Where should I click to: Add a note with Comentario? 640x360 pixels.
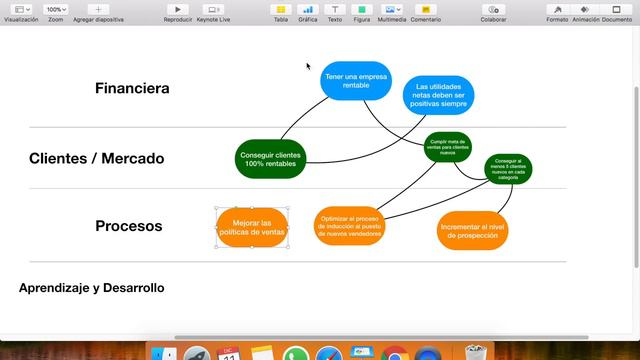pyautogui.click(x=426, y=9)
